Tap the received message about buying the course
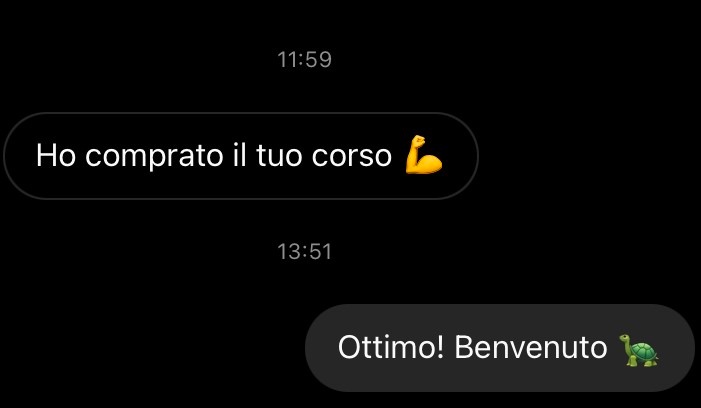The image size is (701, 408). click(x=241, y=156)
